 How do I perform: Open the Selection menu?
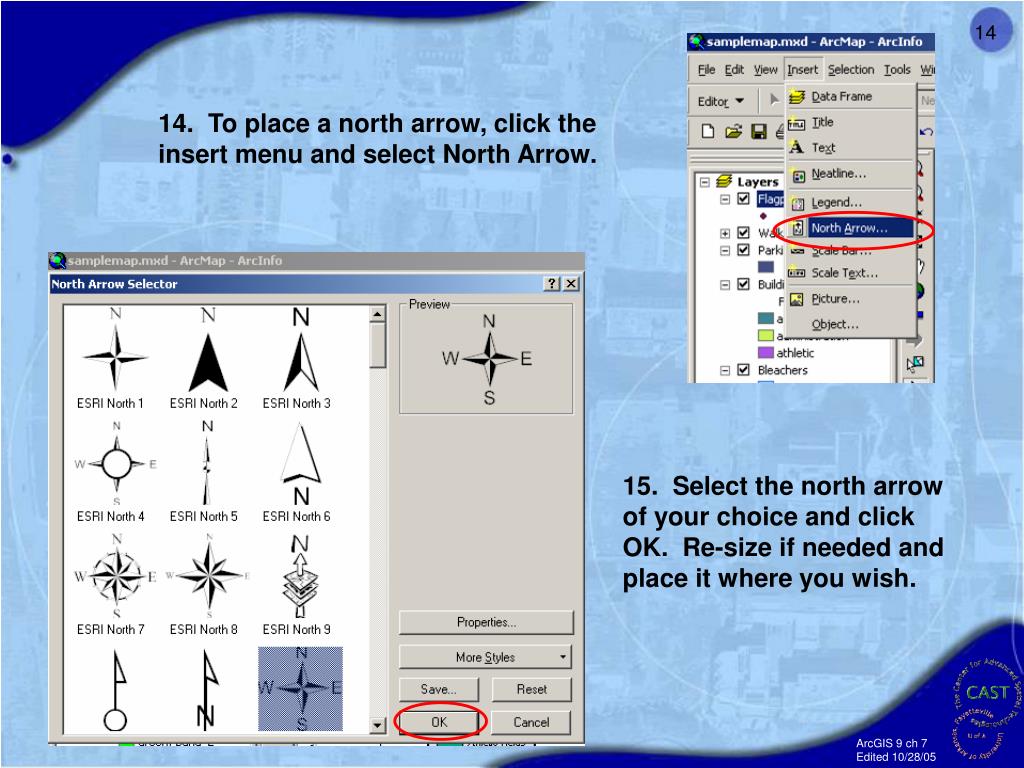click(x=851, y=70)
